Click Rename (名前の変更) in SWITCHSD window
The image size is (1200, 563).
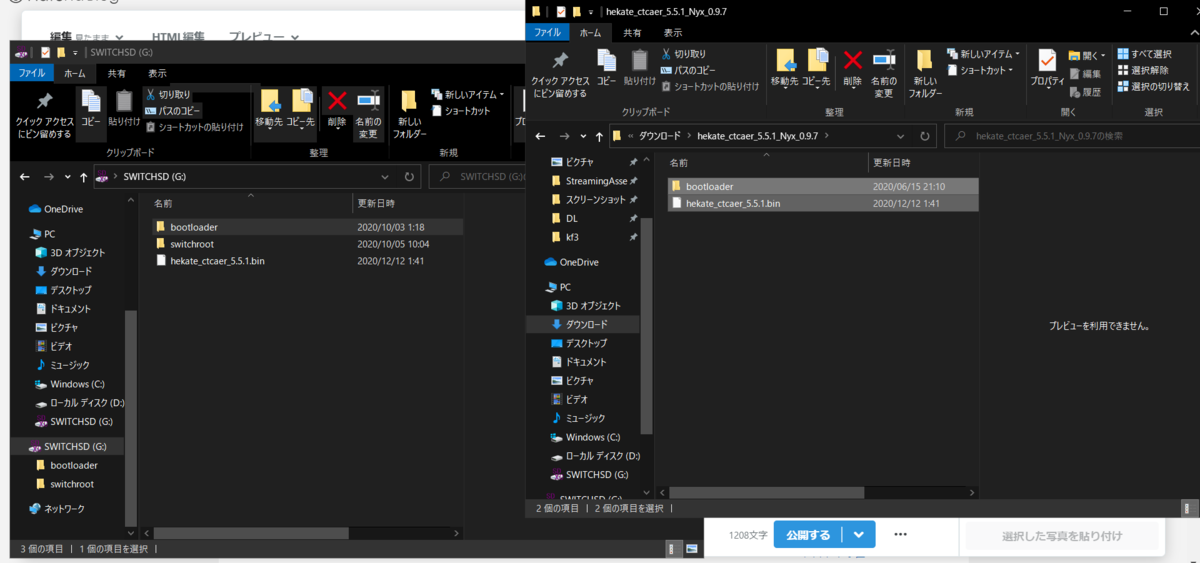(x=368, y=114)
